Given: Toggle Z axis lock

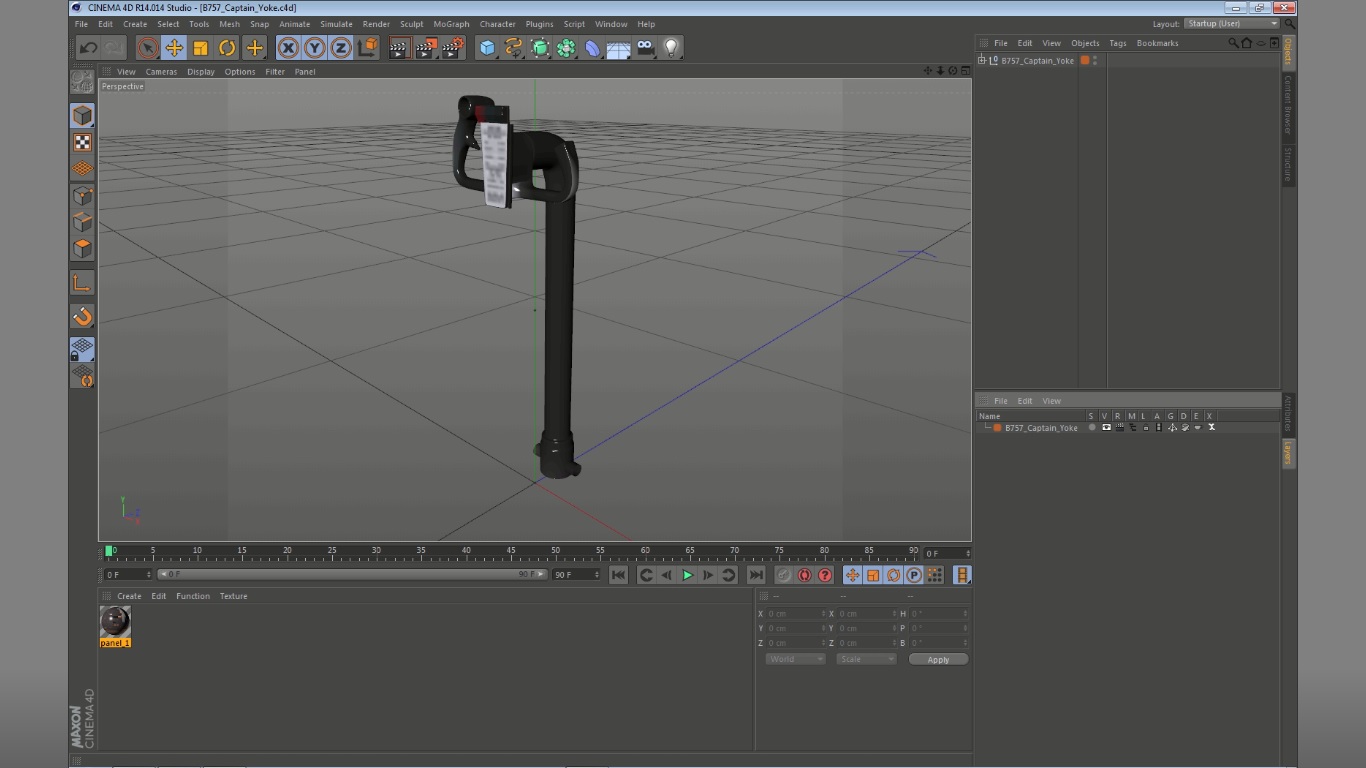Looking at the screenshot, I should point(341,47).
